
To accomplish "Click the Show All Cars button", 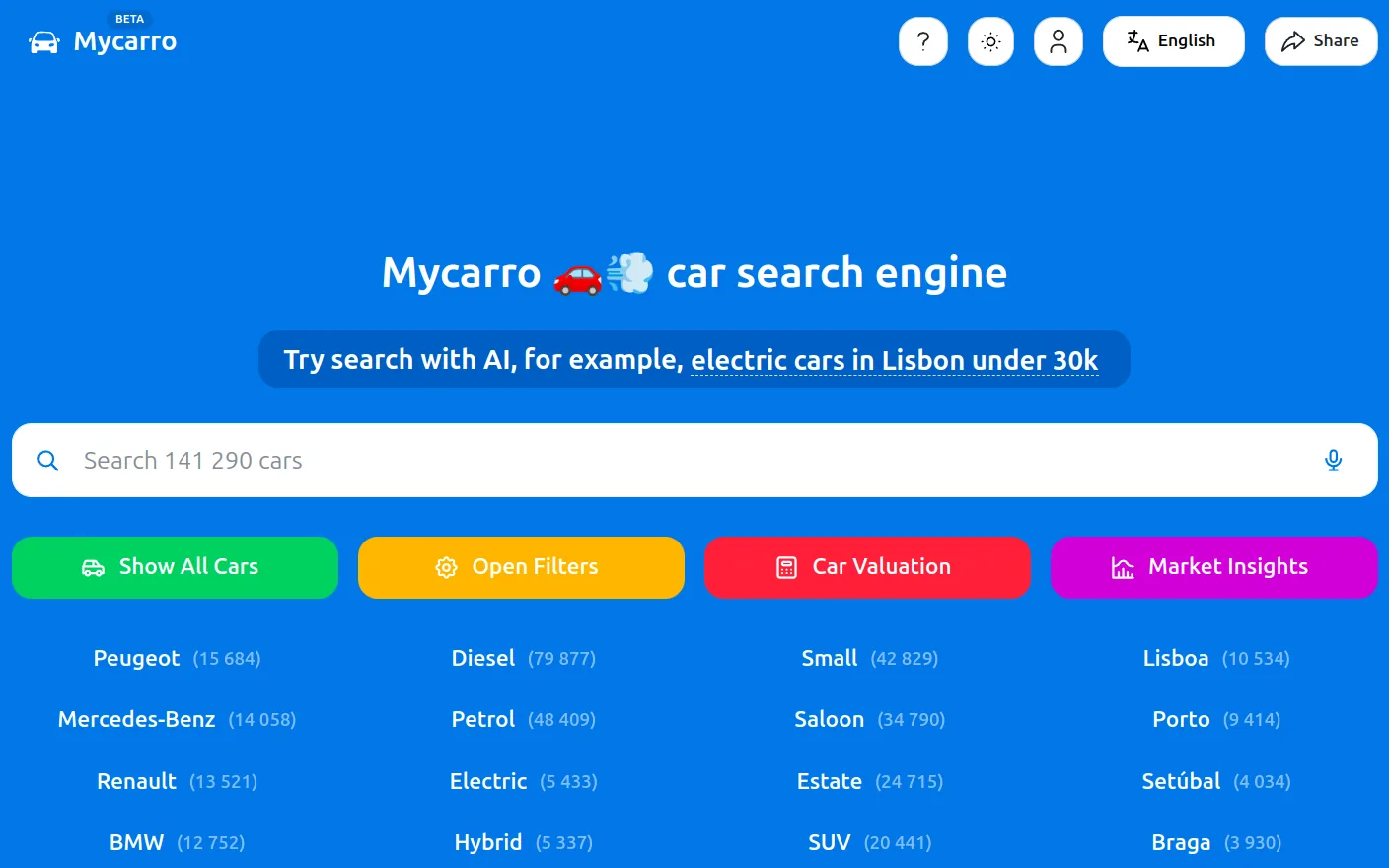I will [175, 567].
